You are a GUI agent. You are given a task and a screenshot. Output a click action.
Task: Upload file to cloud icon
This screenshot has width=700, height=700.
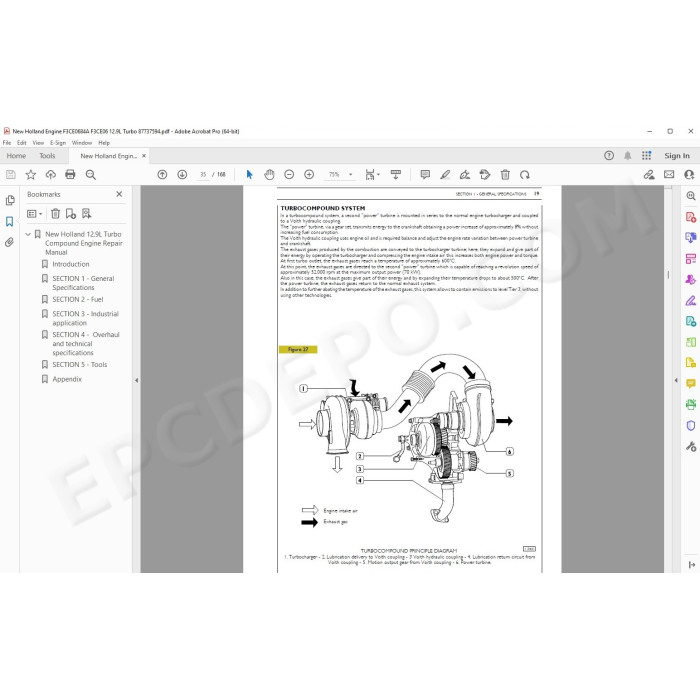50,175
